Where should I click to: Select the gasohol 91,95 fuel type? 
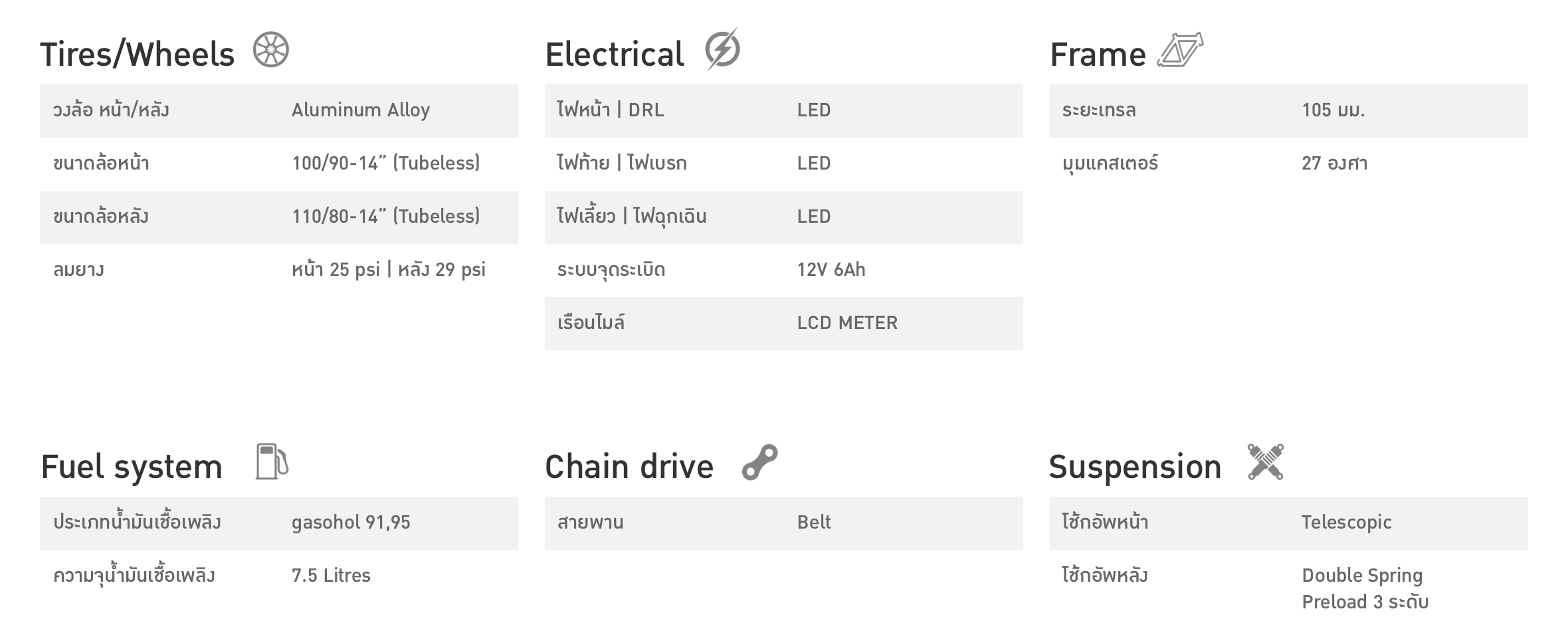point(351,523)
